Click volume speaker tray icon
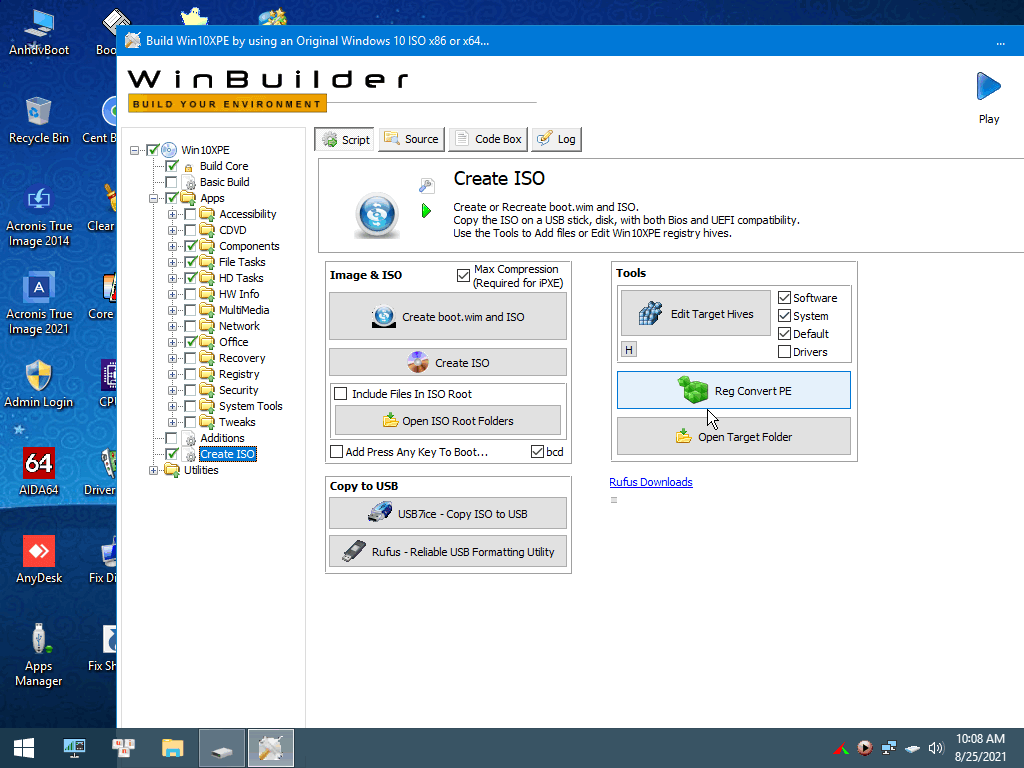The width and height of the screenshot is (1024, 768). (x=936, y=748)
